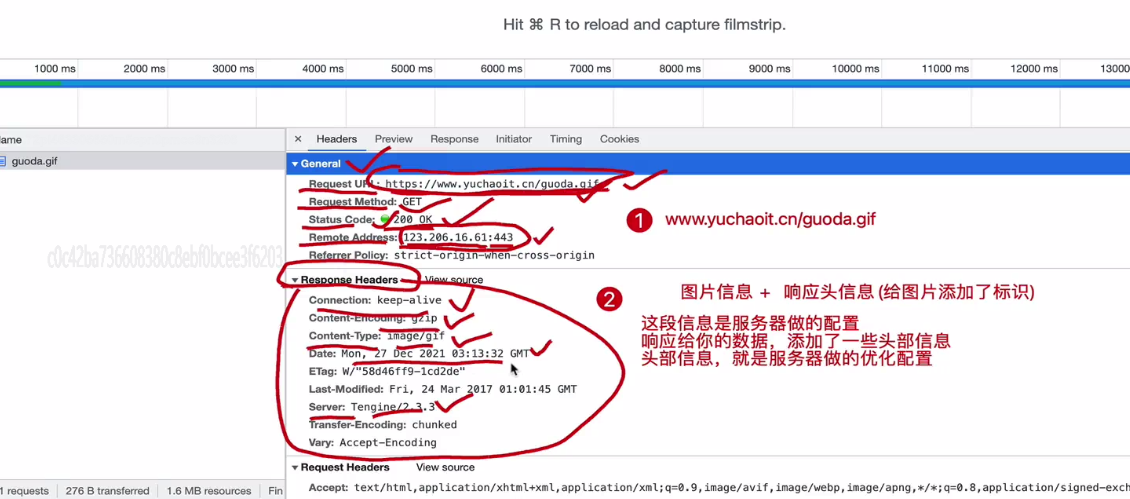Click the Accept request header value
Viewport: 1130px width, 499px height.
741,487
